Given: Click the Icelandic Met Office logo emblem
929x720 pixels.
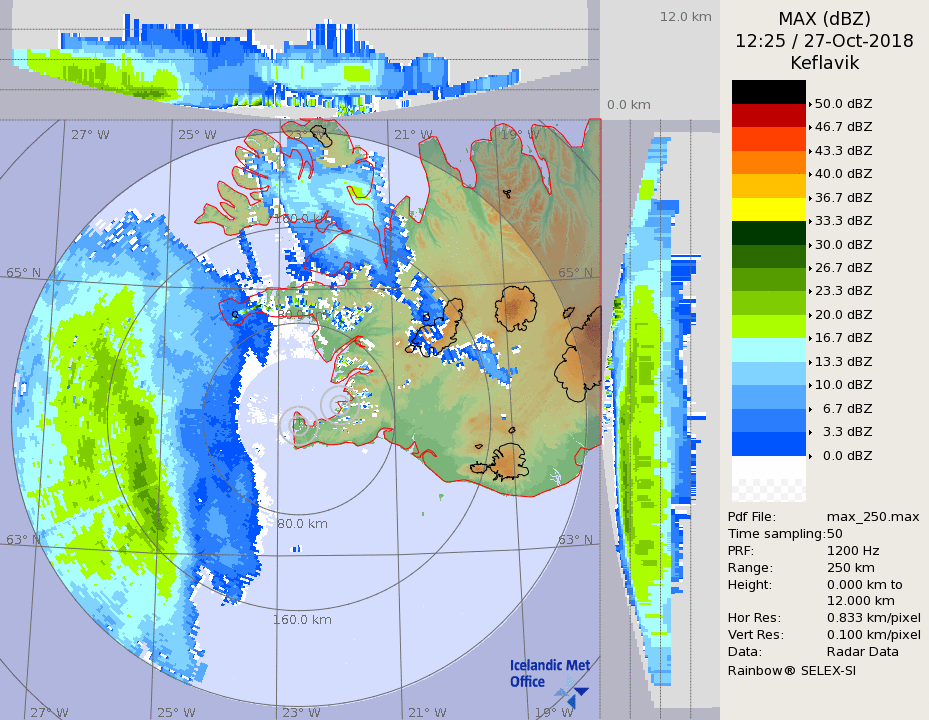Looking at the screenshot, I should (574, 689).
